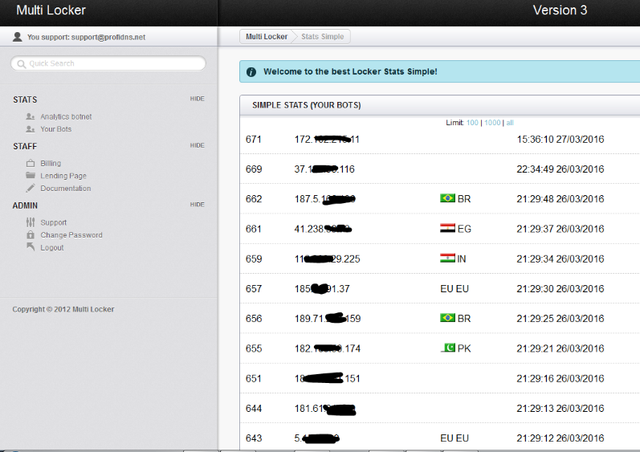Click the Documentation pencil icon
Viewport: 640px width, 452px height.
(x=30, y=188)
